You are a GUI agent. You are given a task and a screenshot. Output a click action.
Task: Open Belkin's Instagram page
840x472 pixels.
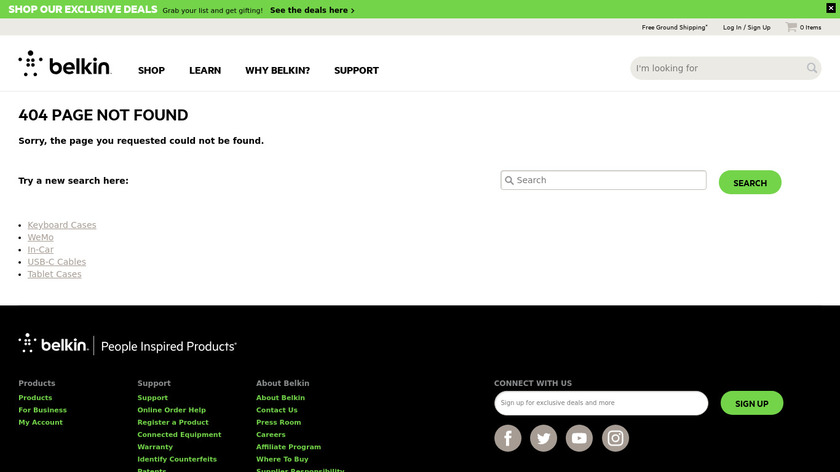(615, 438)
